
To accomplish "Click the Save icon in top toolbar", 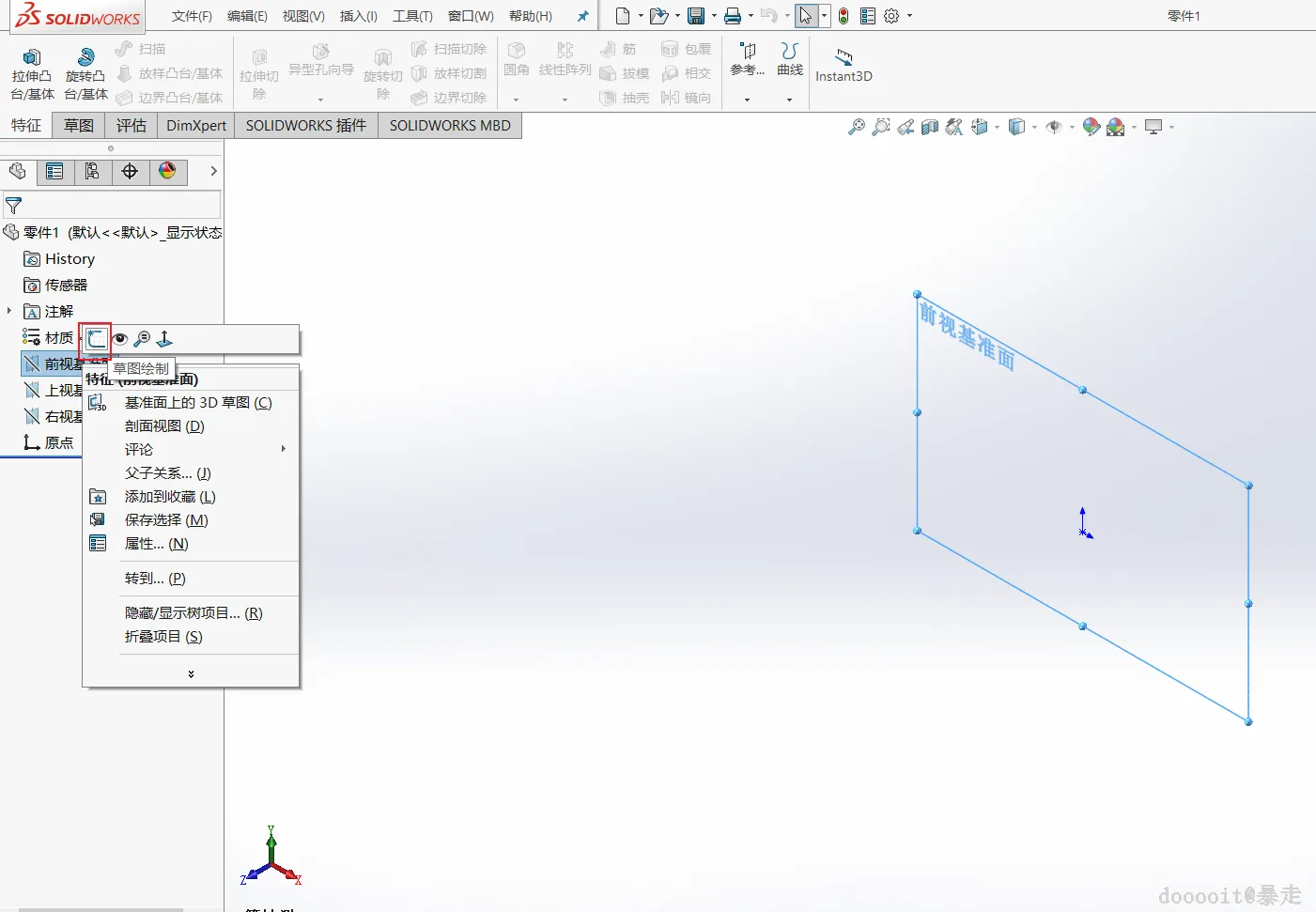I will [x=696, y=16].
